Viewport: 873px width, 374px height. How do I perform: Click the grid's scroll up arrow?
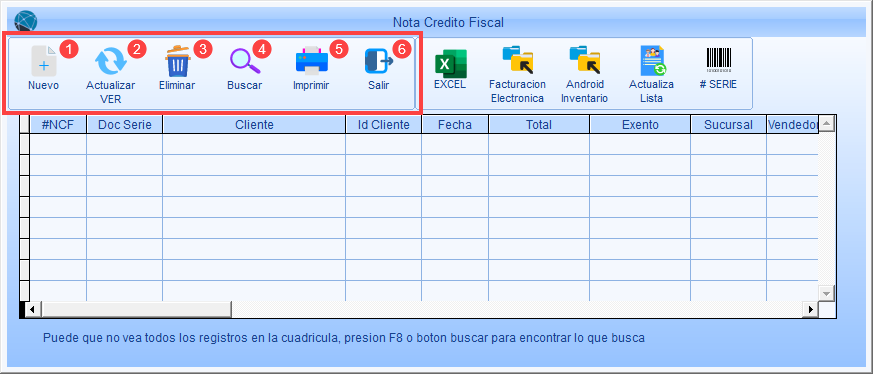pyautogui.click(x=826, y=124)
